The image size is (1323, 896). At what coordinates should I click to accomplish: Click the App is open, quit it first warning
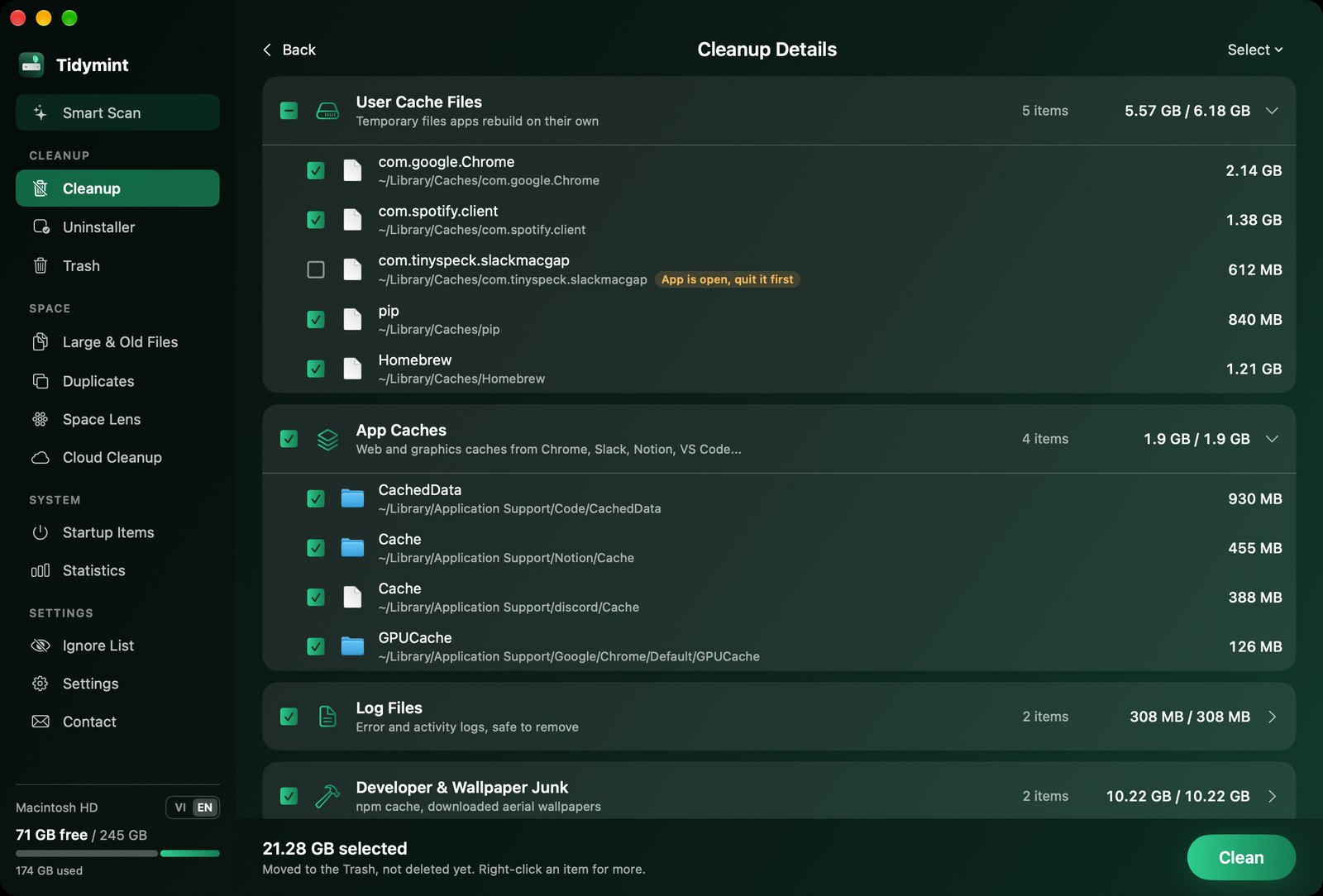[728, 279]
